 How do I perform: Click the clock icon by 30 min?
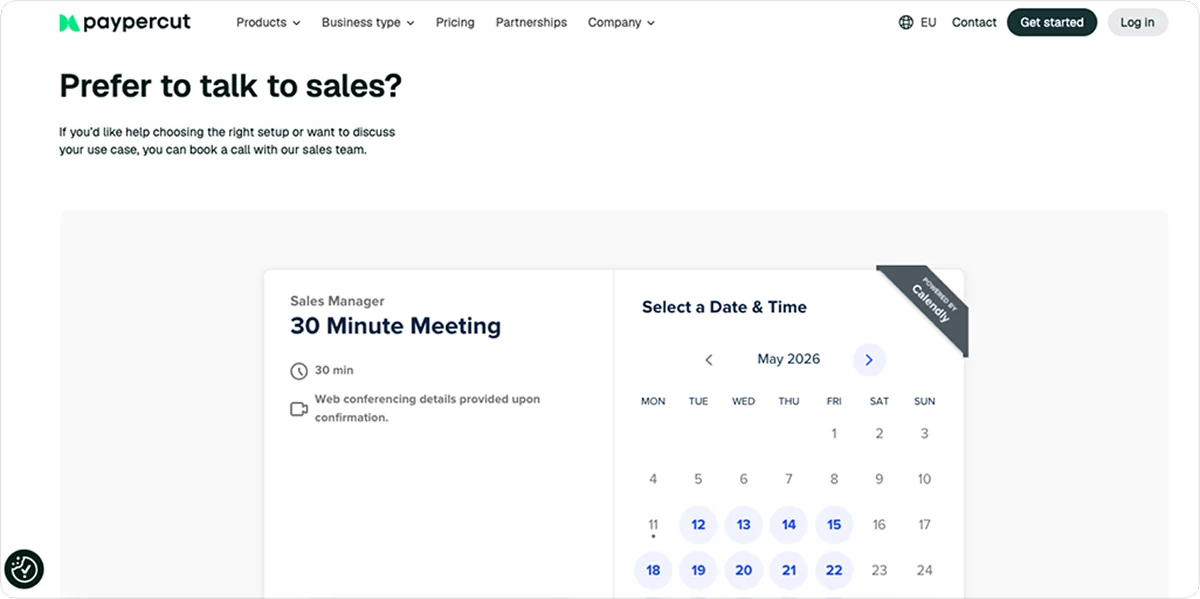pyautogui.click(x=299, y=371)
